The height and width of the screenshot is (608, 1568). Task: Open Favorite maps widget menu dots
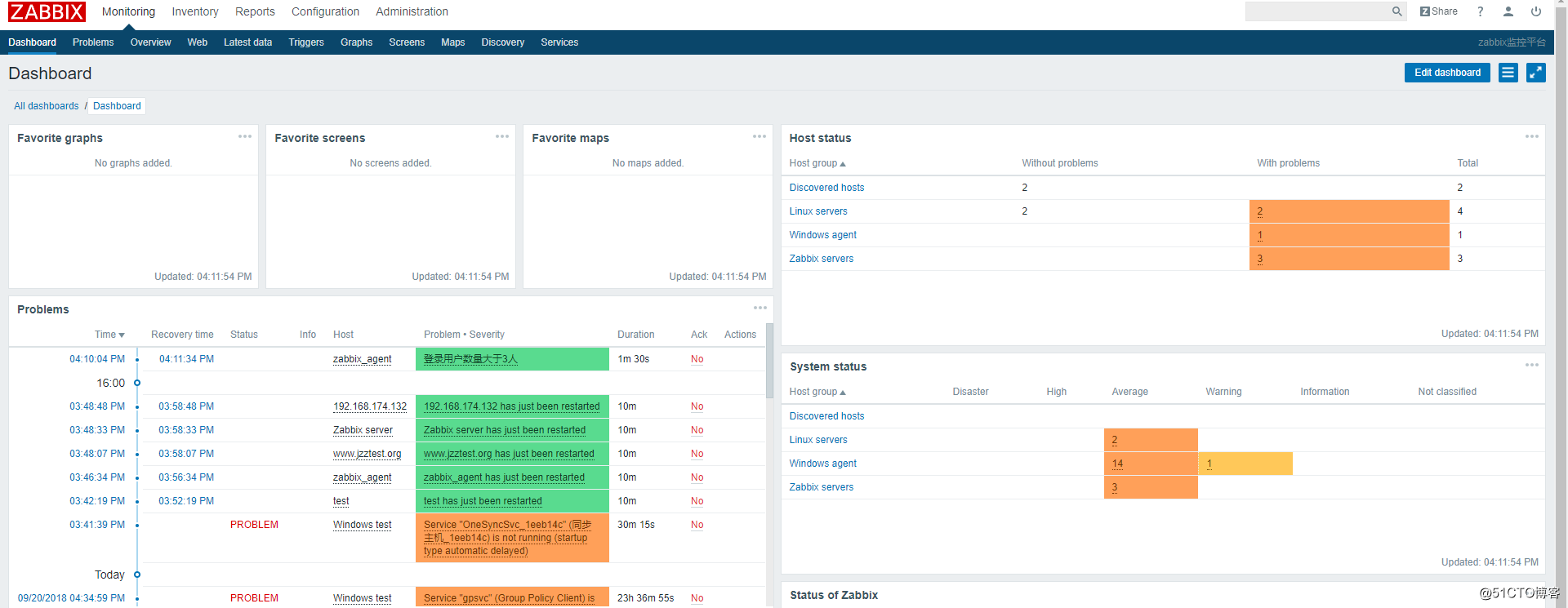(x=759, y=136)
